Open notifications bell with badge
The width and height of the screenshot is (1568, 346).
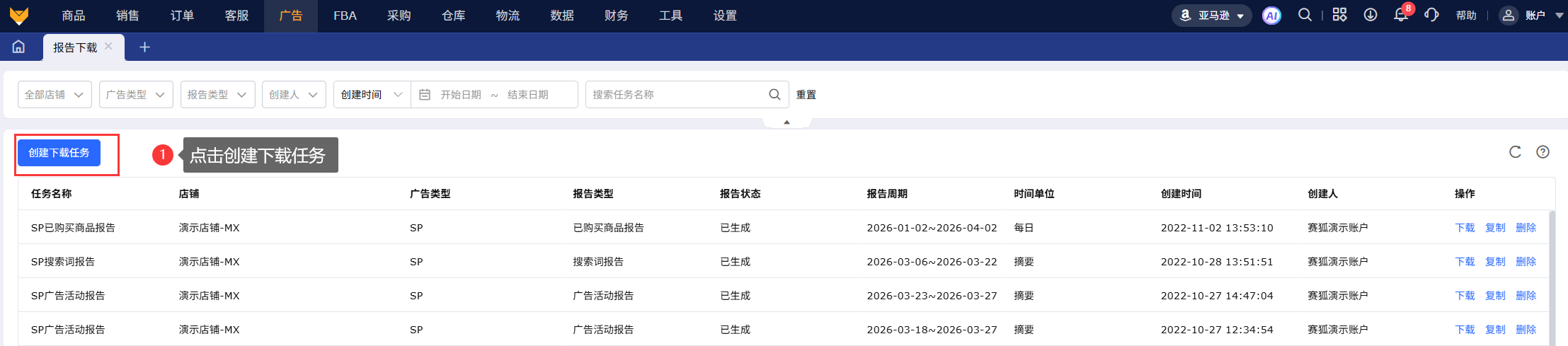point(1402,14)
